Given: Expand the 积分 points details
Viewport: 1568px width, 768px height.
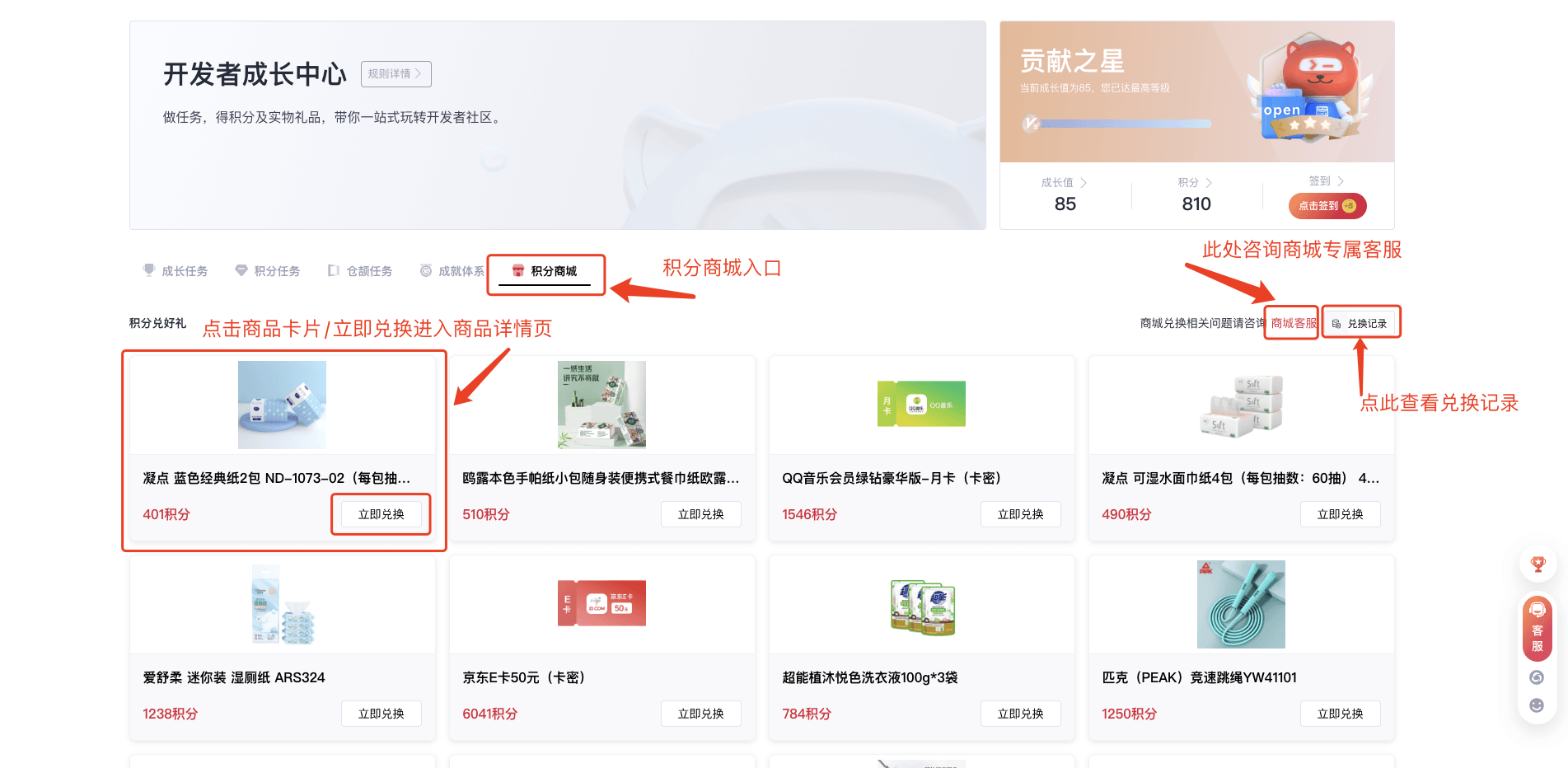Looking at the screenshot, I should 1195,183.
